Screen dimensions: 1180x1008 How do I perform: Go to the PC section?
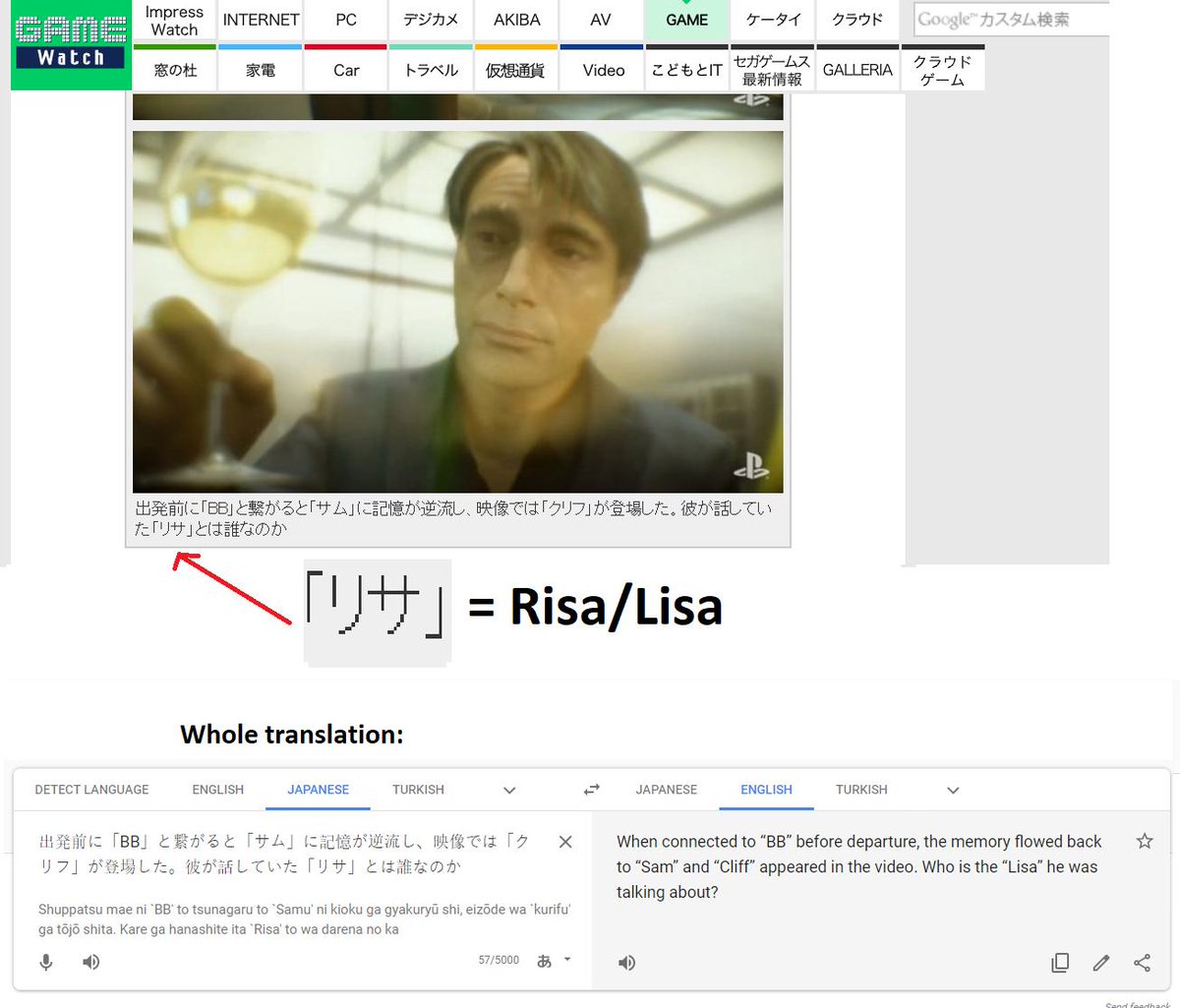(346, 21)
